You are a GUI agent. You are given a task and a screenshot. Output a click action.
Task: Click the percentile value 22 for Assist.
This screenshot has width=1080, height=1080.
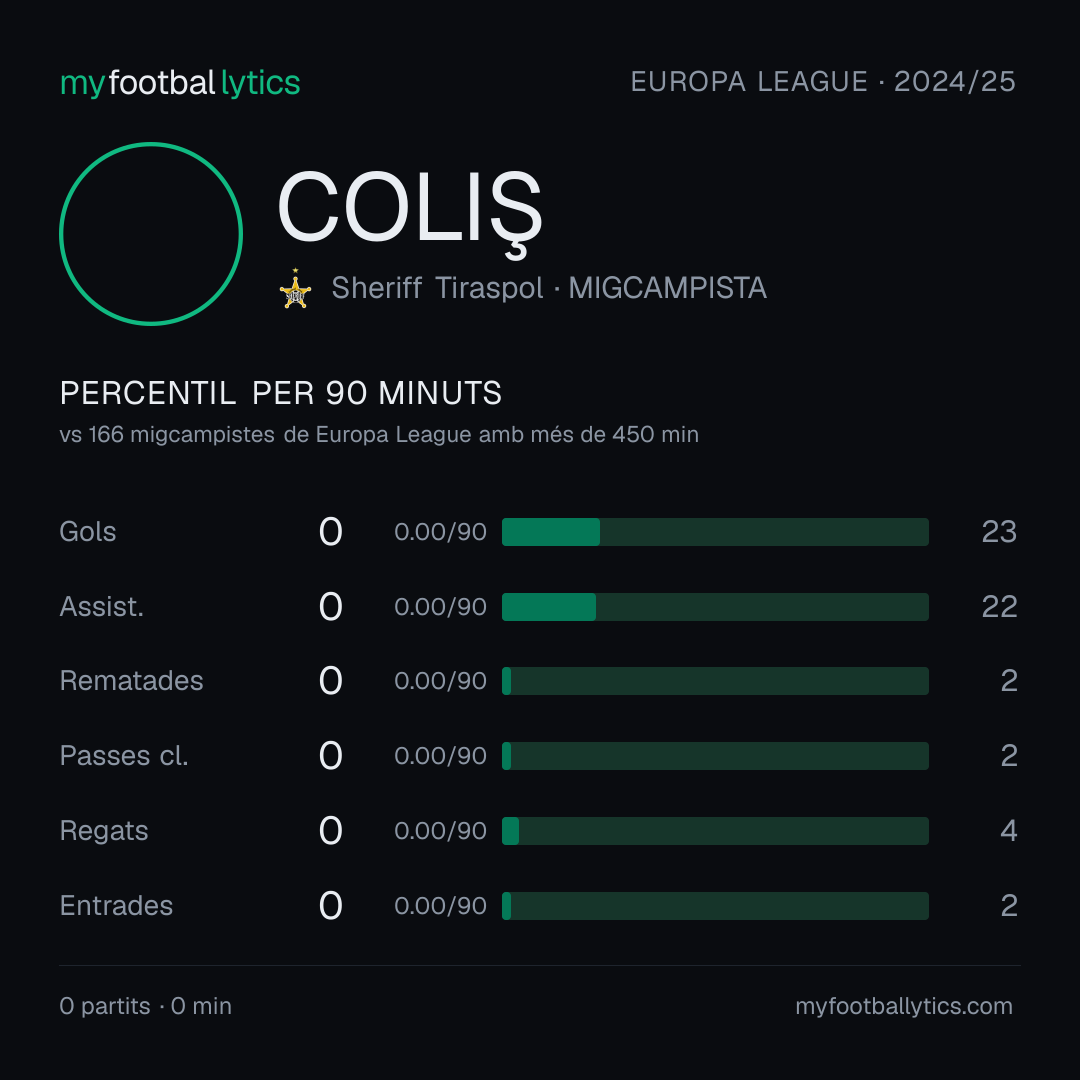point(999,607)
